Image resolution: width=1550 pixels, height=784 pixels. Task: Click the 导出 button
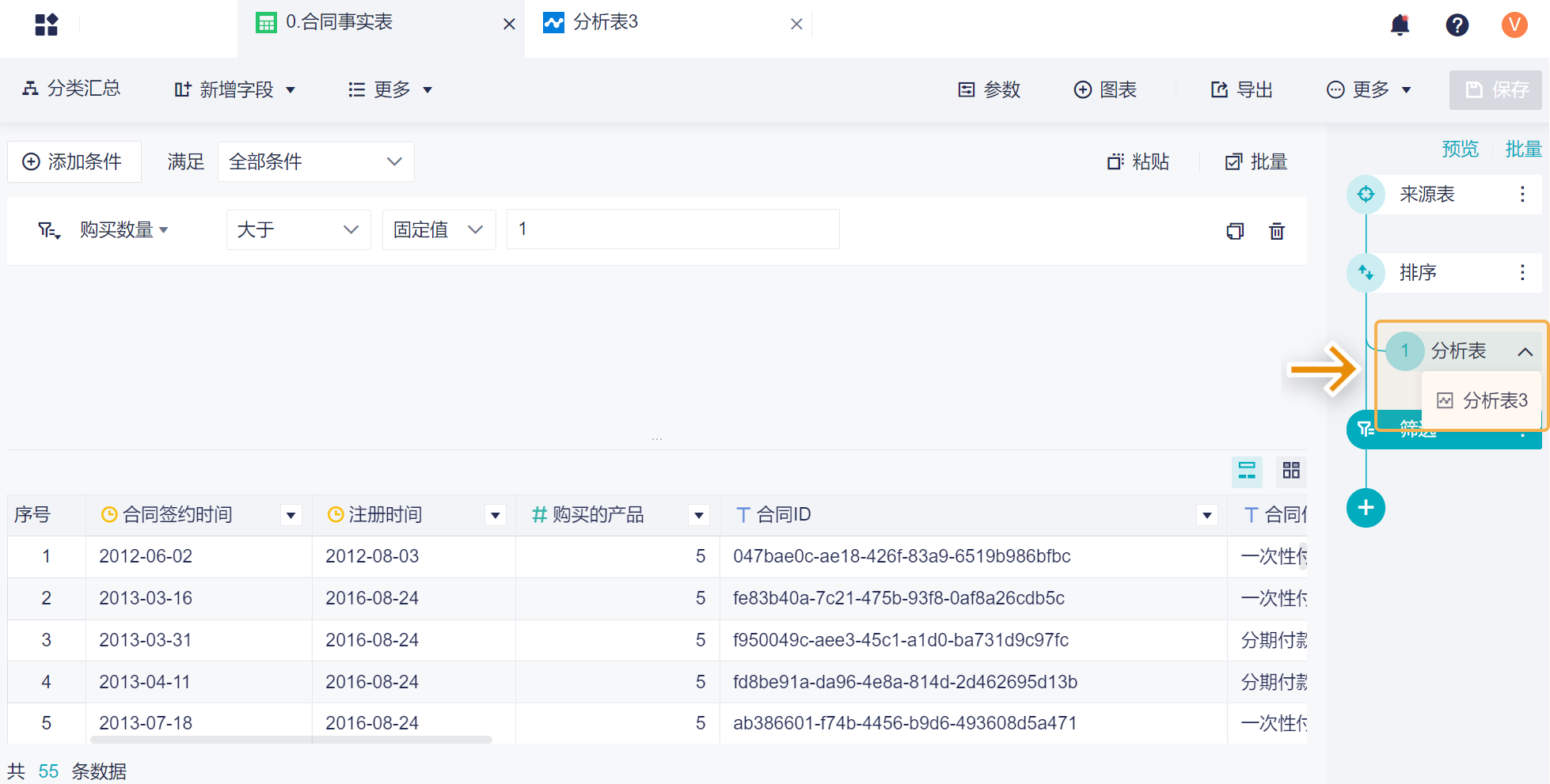1242,89
